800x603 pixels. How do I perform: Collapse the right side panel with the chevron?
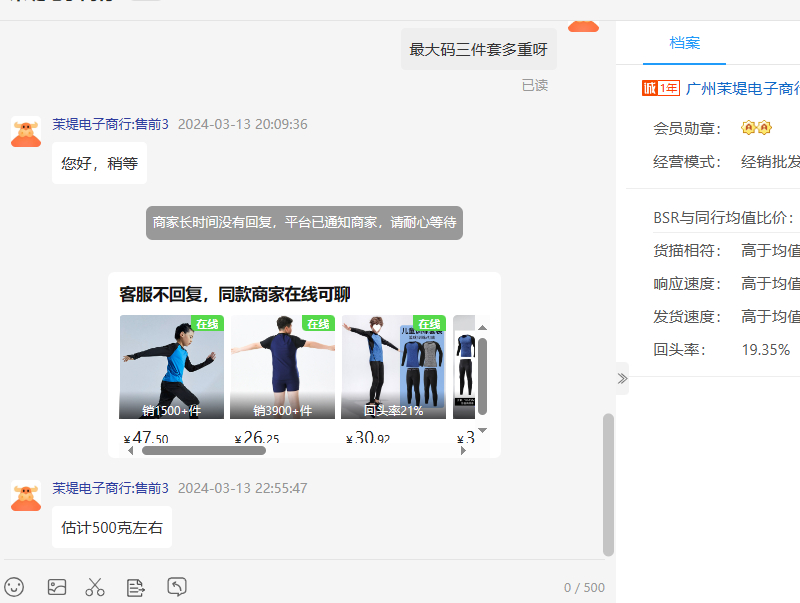point(622,378)
